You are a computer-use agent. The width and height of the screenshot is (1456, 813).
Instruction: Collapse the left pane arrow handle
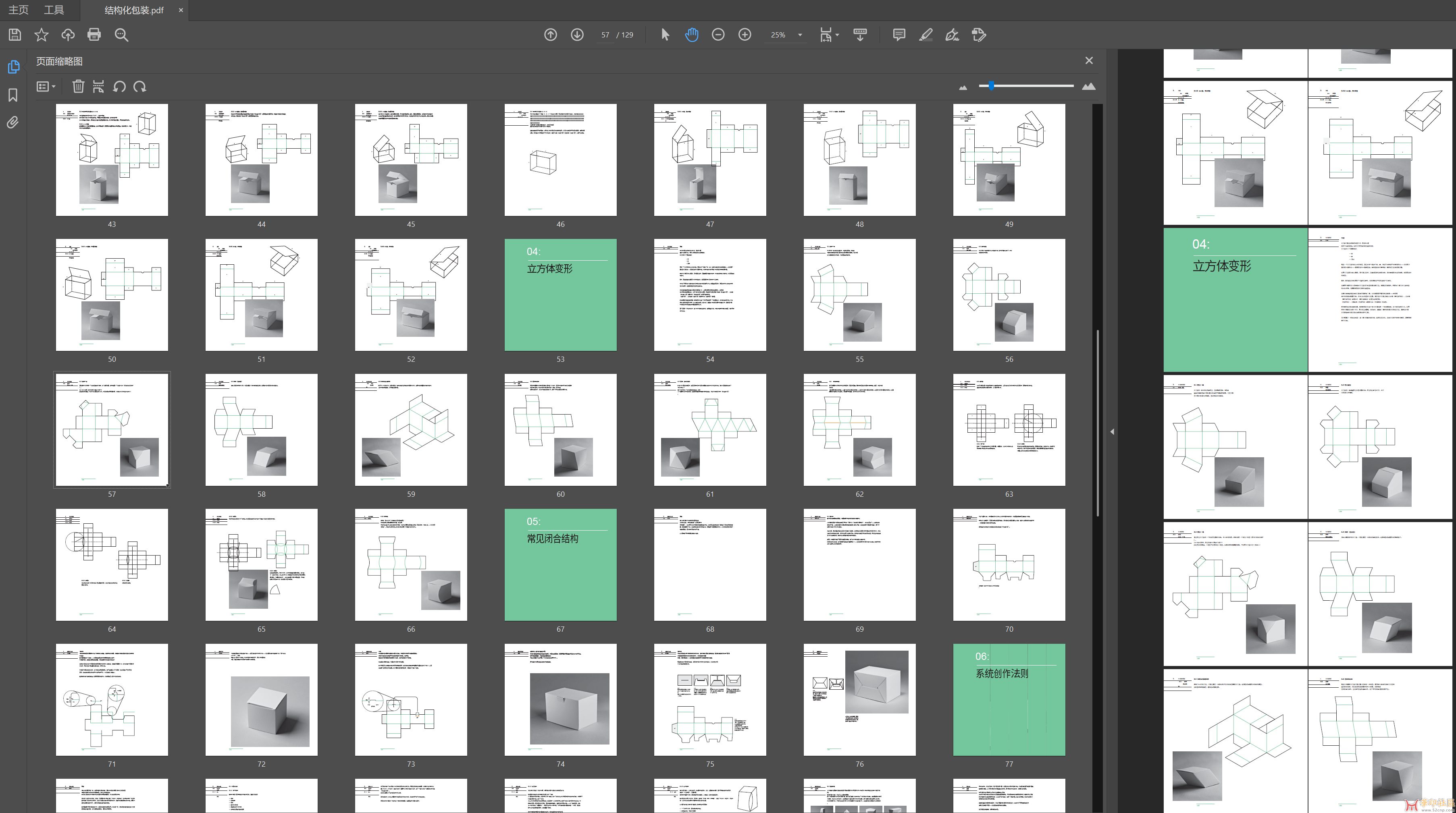click(1112, 431)
